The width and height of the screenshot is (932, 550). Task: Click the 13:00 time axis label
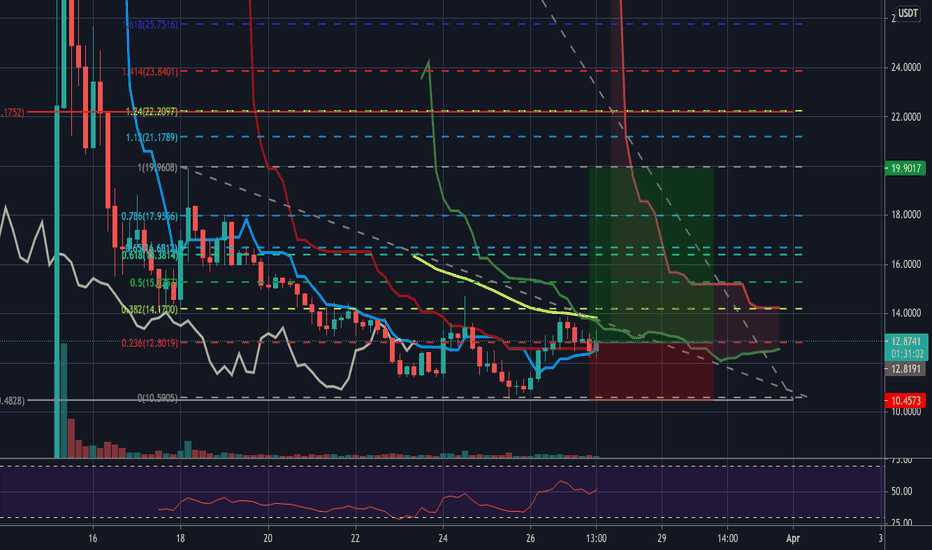pos(596,538)
